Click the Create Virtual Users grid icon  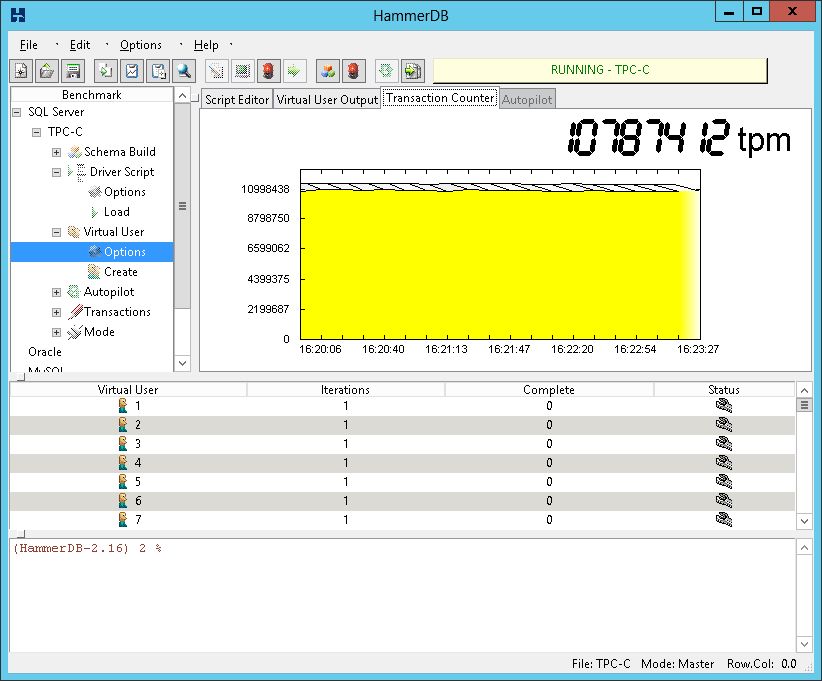[243, 71]
